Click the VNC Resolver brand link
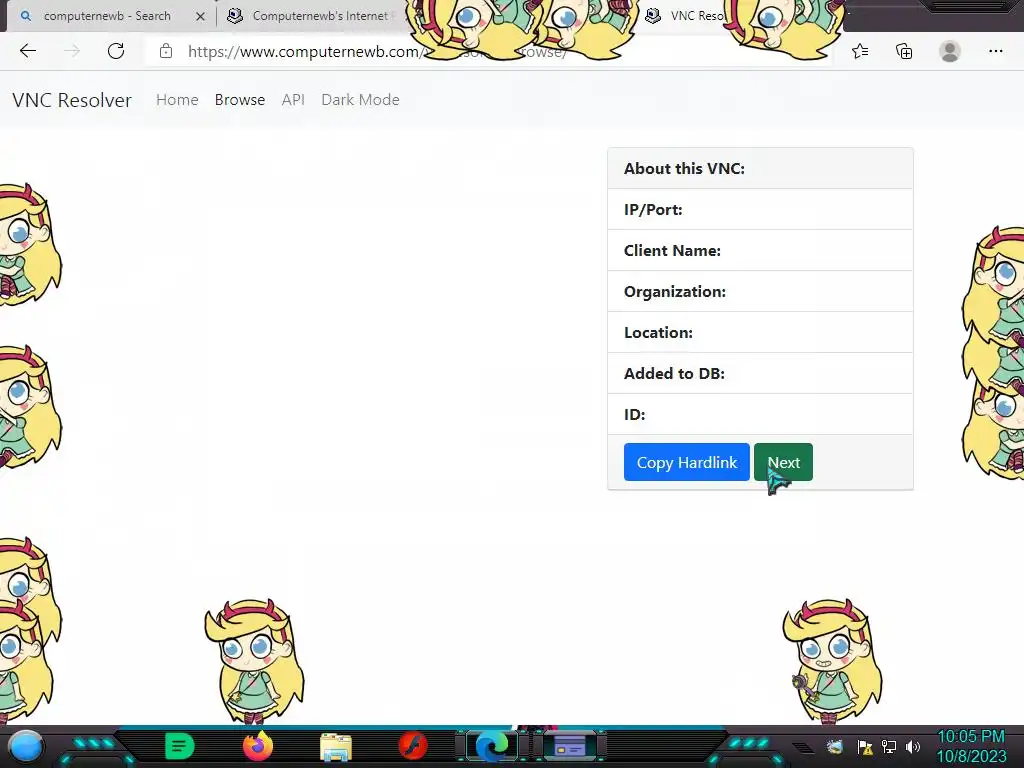Screen dimensions: 1024x768 click(72, 100)
